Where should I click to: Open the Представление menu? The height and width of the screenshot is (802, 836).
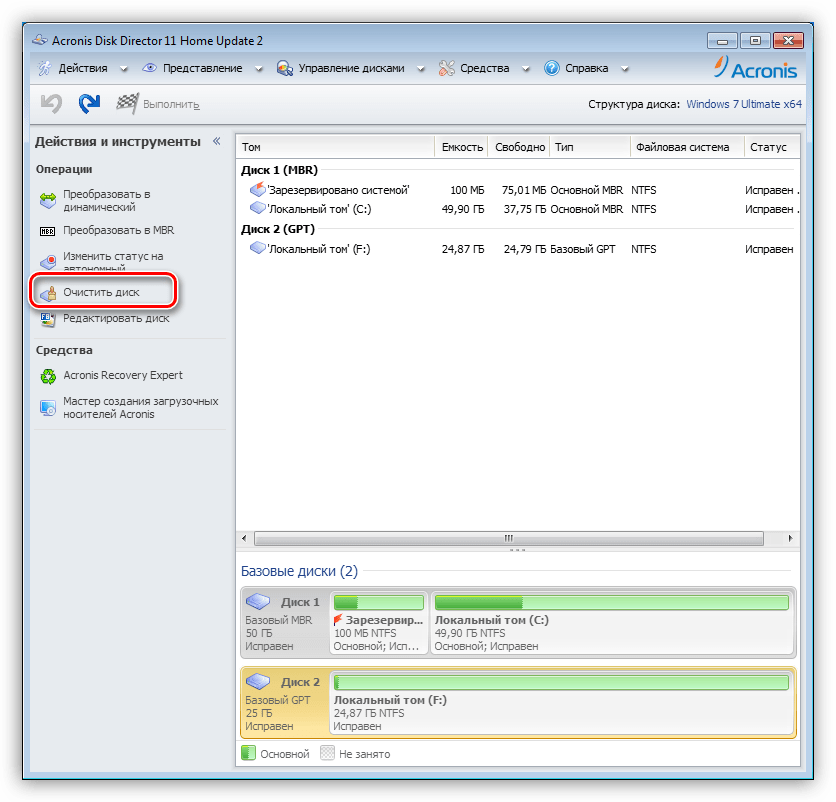pyautogui.click(x=203, y=68)
